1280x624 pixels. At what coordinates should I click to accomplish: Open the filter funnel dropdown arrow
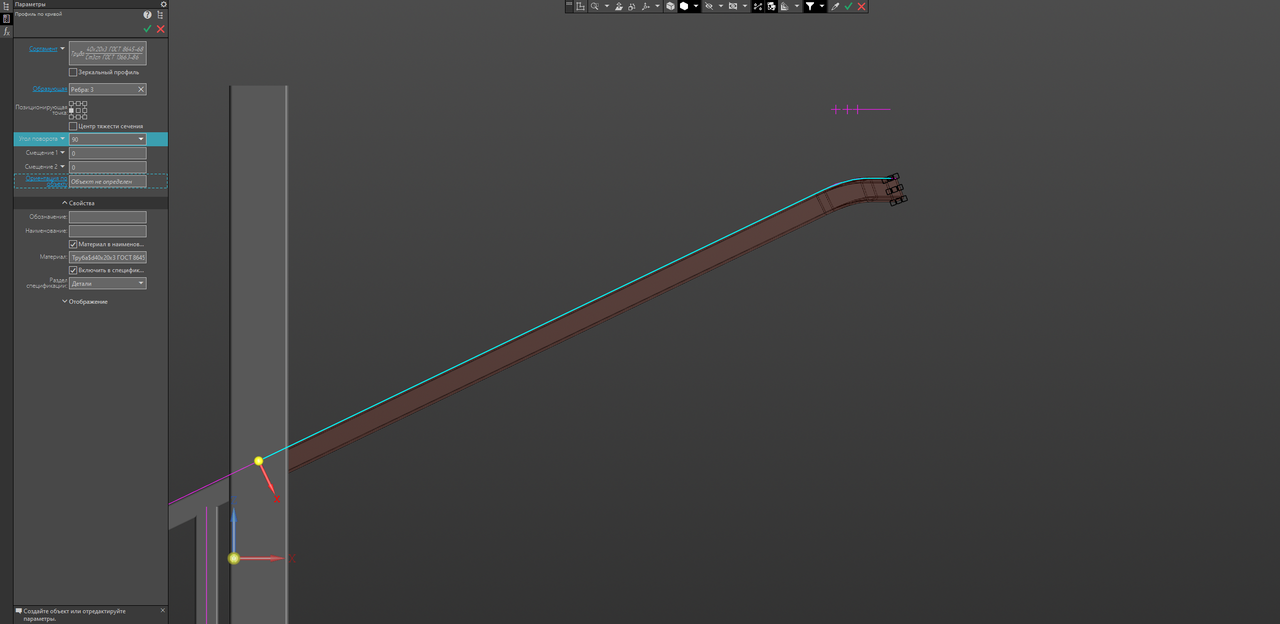[x=822, y=6]
